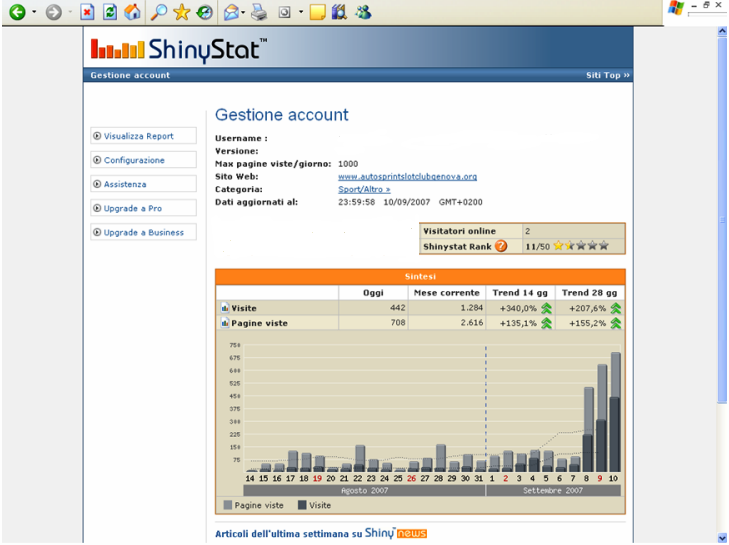Expand the dropdown arrow beside the Edit icon
The image size is (729, 545).
point(301,12)
